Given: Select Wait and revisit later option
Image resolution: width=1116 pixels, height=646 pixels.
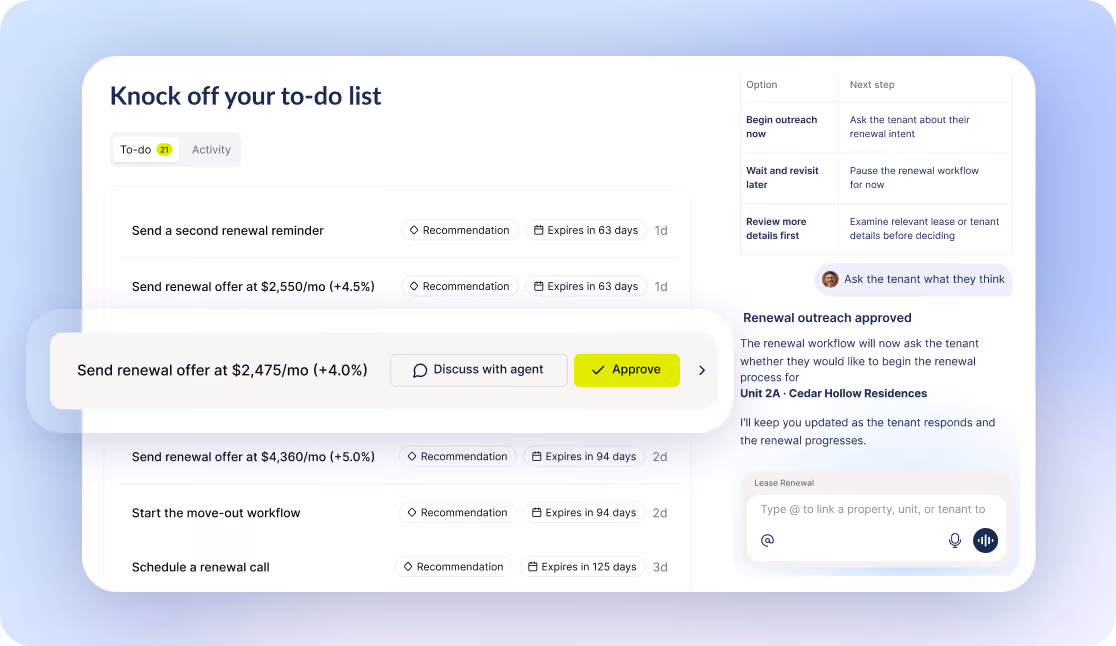Looking at the screenshot, I should pos(782,177).
